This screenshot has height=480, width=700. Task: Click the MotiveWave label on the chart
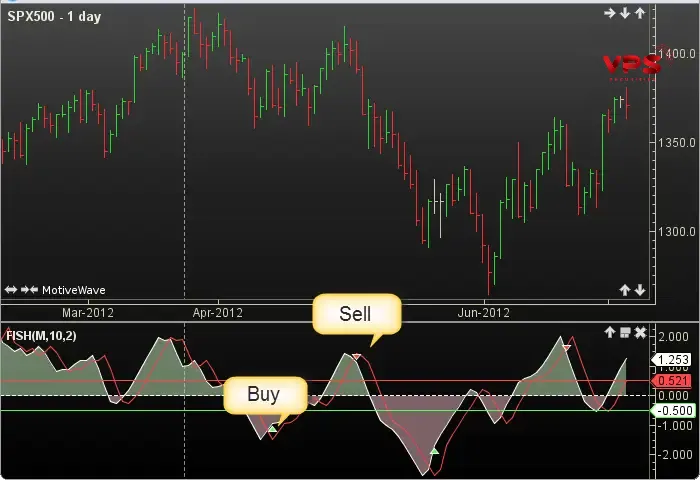point(73,291)
